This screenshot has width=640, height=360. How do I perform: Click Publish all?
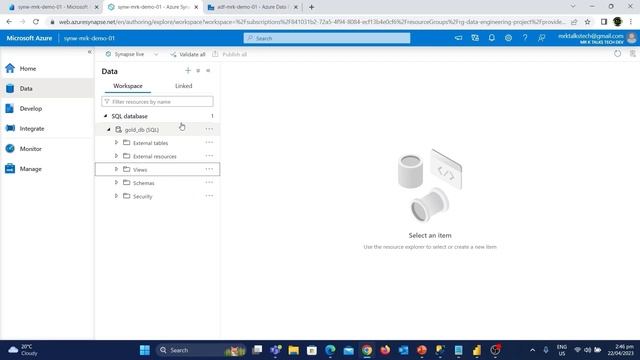coord(229,54)
